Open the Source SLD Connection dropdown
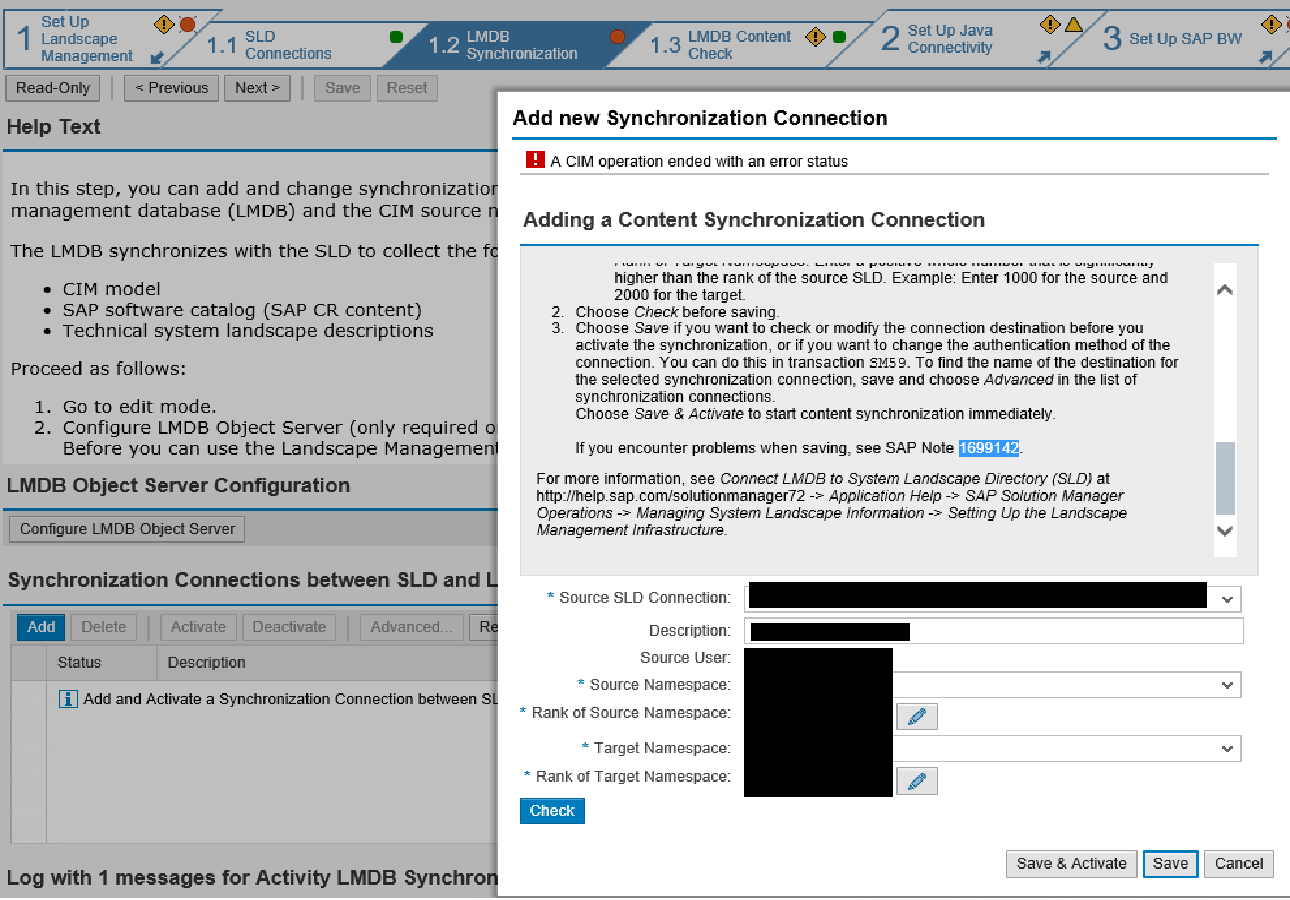 pos(1228,599)
